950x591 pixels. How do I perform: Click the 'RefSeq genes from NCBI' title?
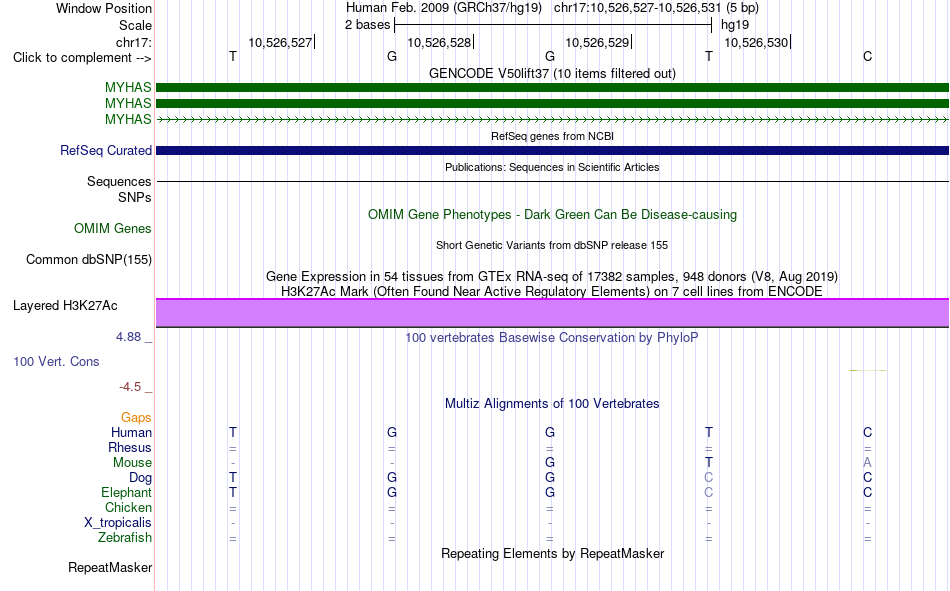552,136
